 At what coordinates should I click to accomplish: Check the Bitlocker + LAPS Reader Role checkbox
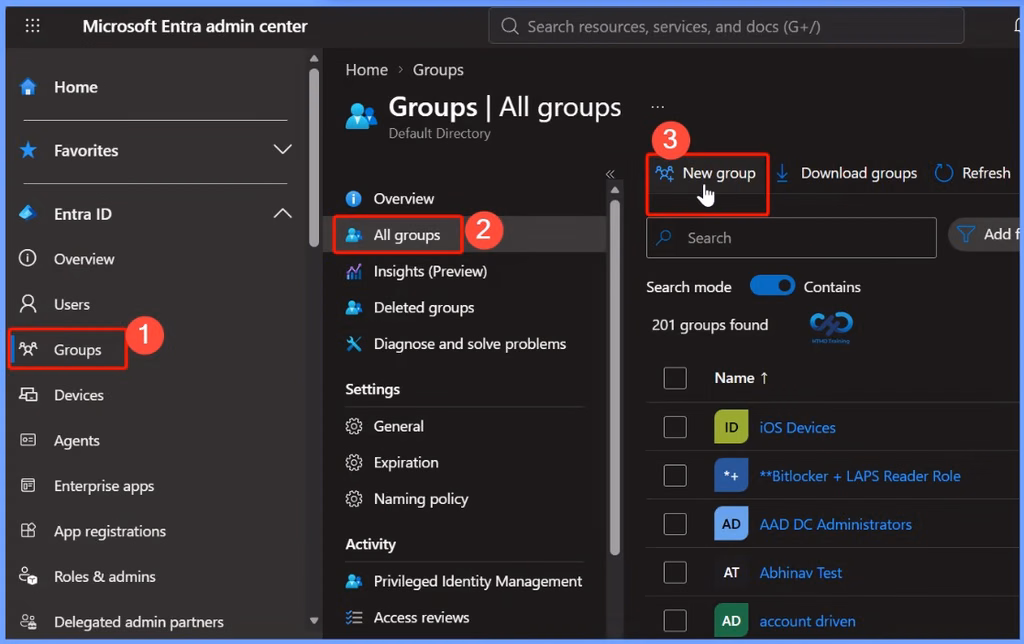tap(675, 475)
